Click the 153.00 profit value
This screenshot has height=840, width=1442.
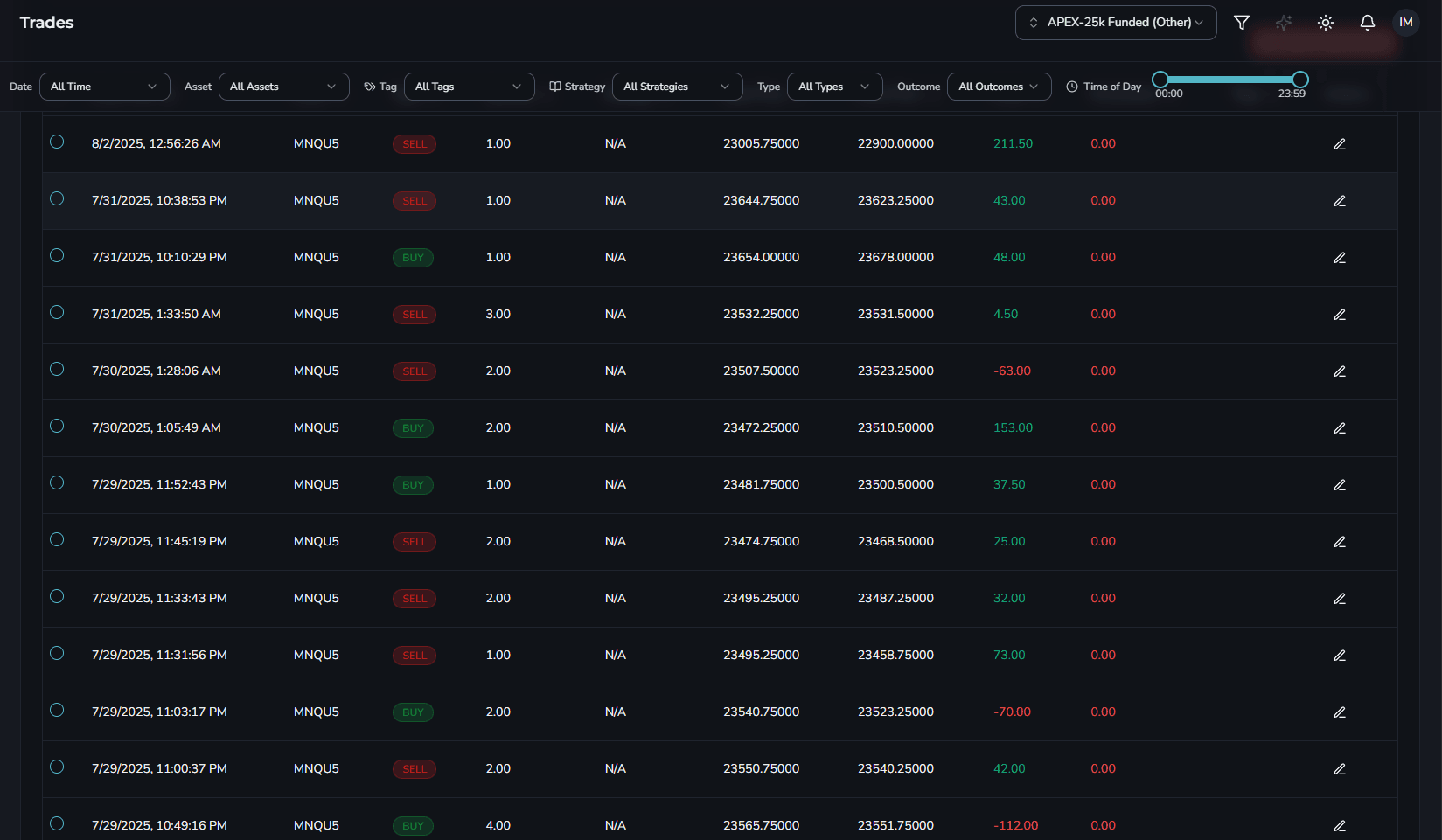(x=1013, y=428)
